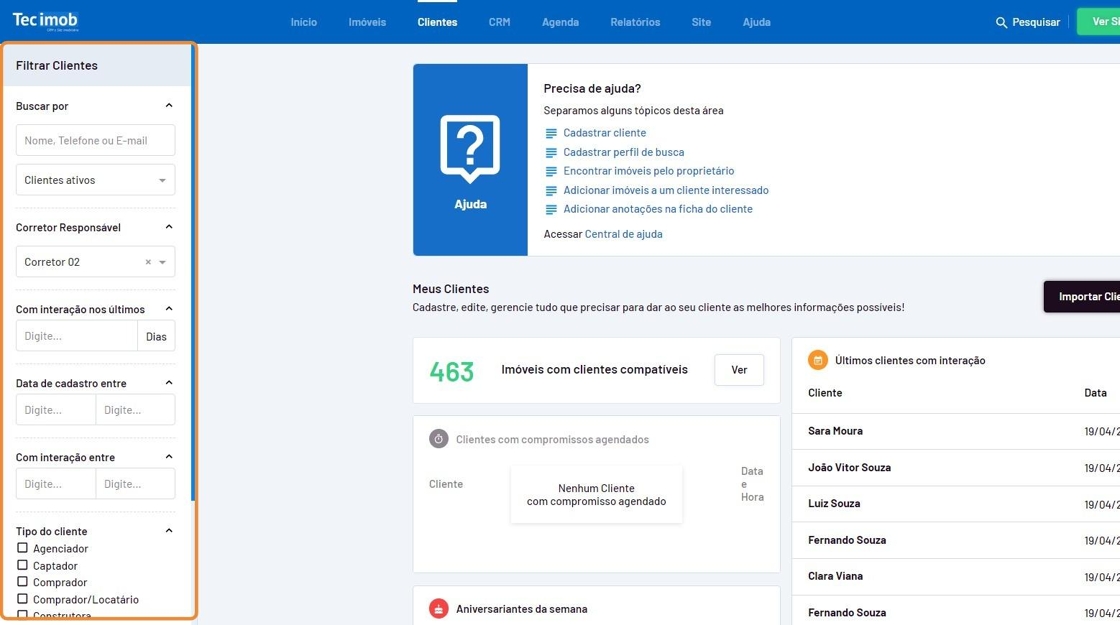Tick the Comprador checkbox
1120x625 pixels.
22,582
